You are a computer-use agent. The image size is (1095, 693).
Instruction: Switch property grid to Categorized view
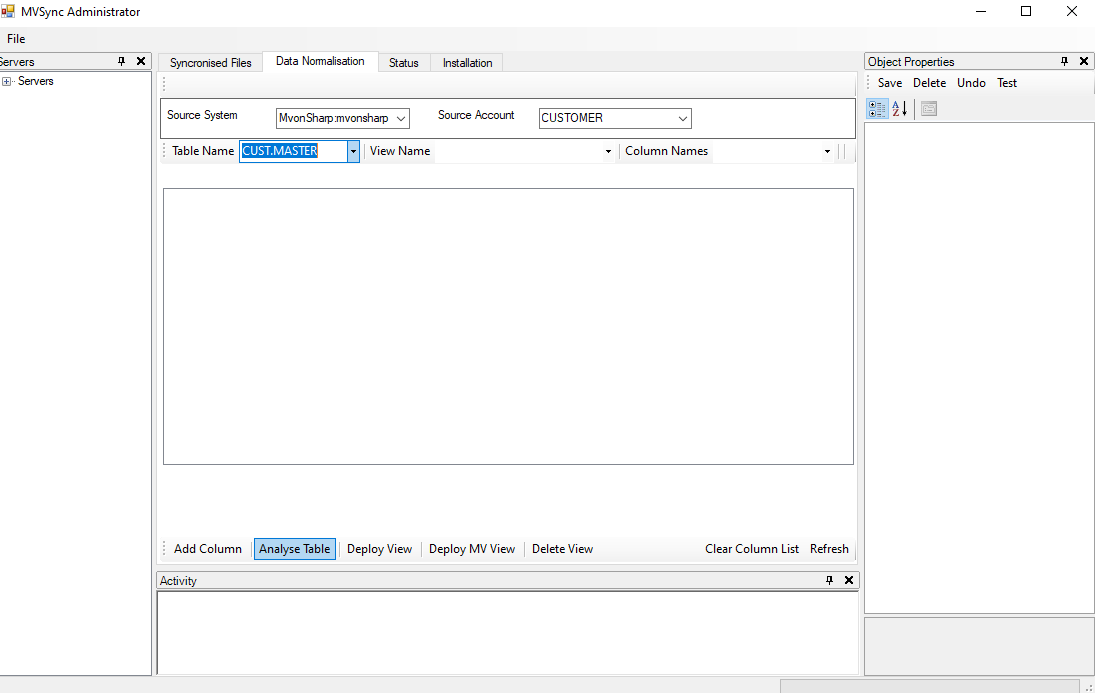point(877,109)
